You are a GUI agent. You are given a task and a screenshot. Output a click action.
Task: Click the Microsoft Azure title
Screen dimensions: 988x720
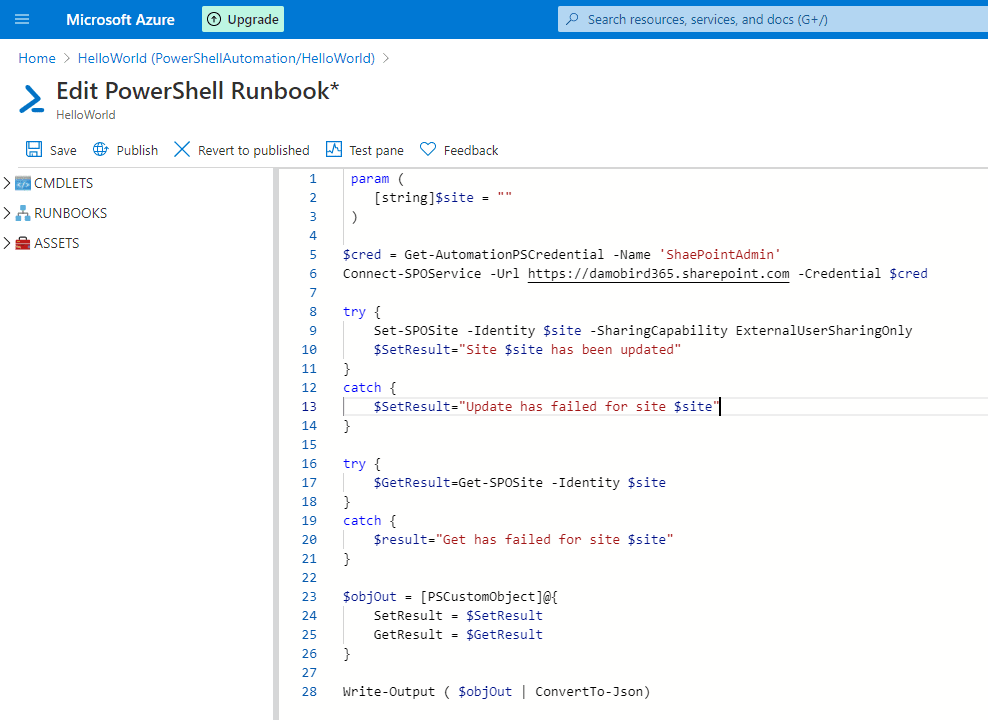point(120,19)
